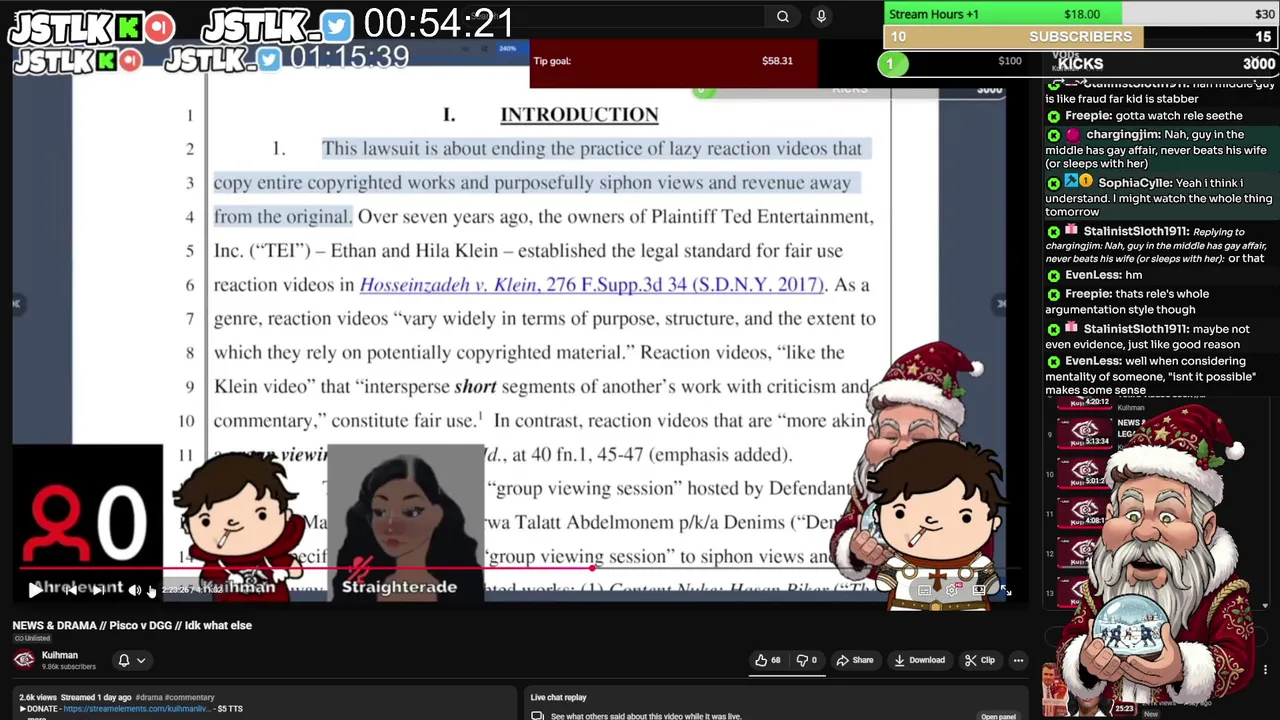The width and height of the screenshot is (1280, 720).
Task: Start voice search with the microphone icon
Action: tap(821, 16)
